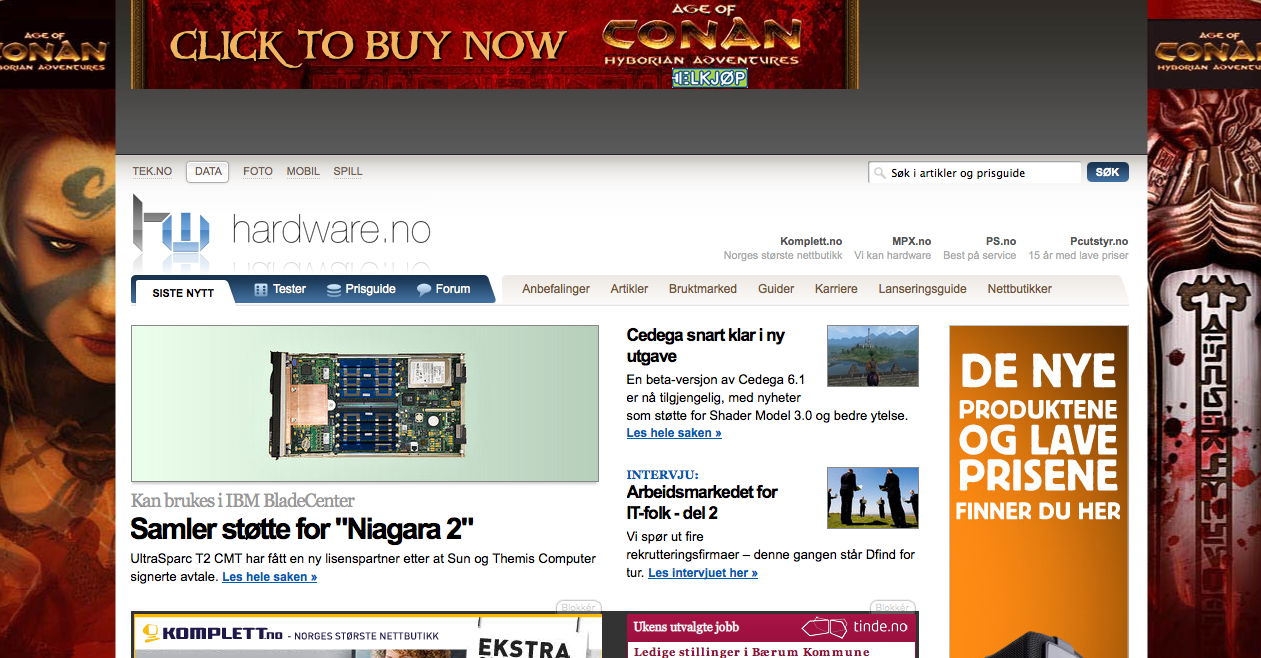Open the Anbefalinger menu item
The width and height of the screenshot is (1261, 658).
pyautogui.click(x=556, y=289)
